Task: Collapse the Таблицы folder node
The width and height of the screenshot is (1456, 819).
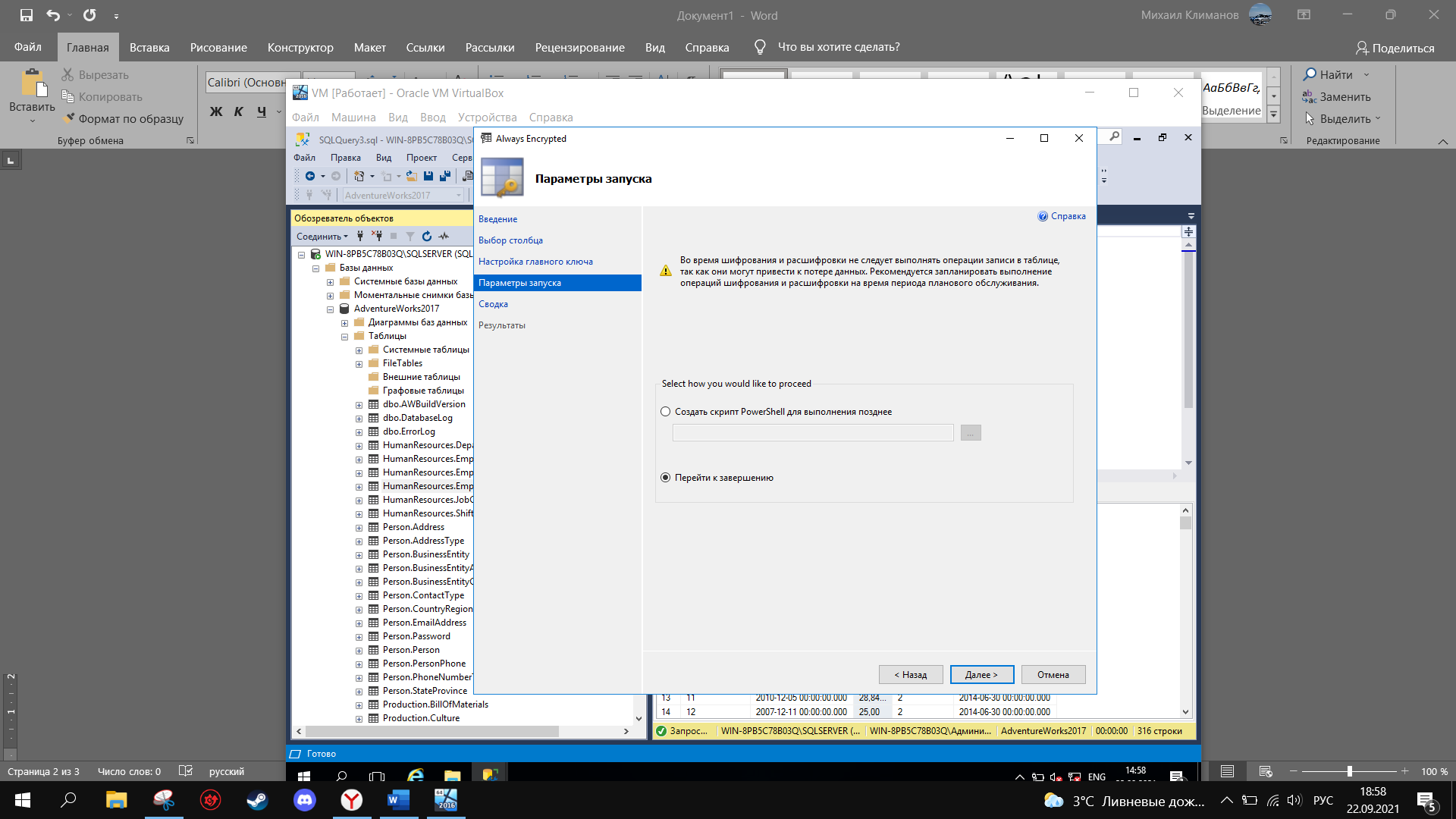Action: (x=345, y=337)
